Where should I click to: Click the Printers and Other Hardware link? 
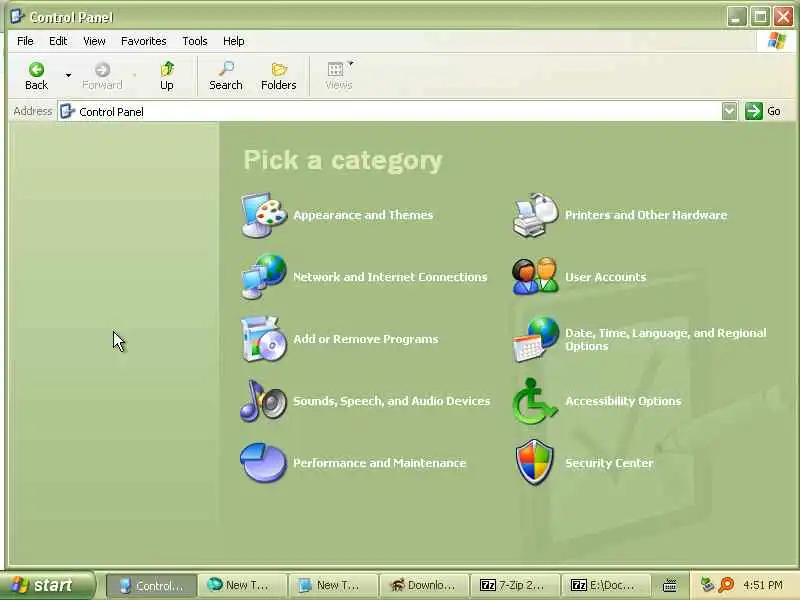[x=646, y=215]
